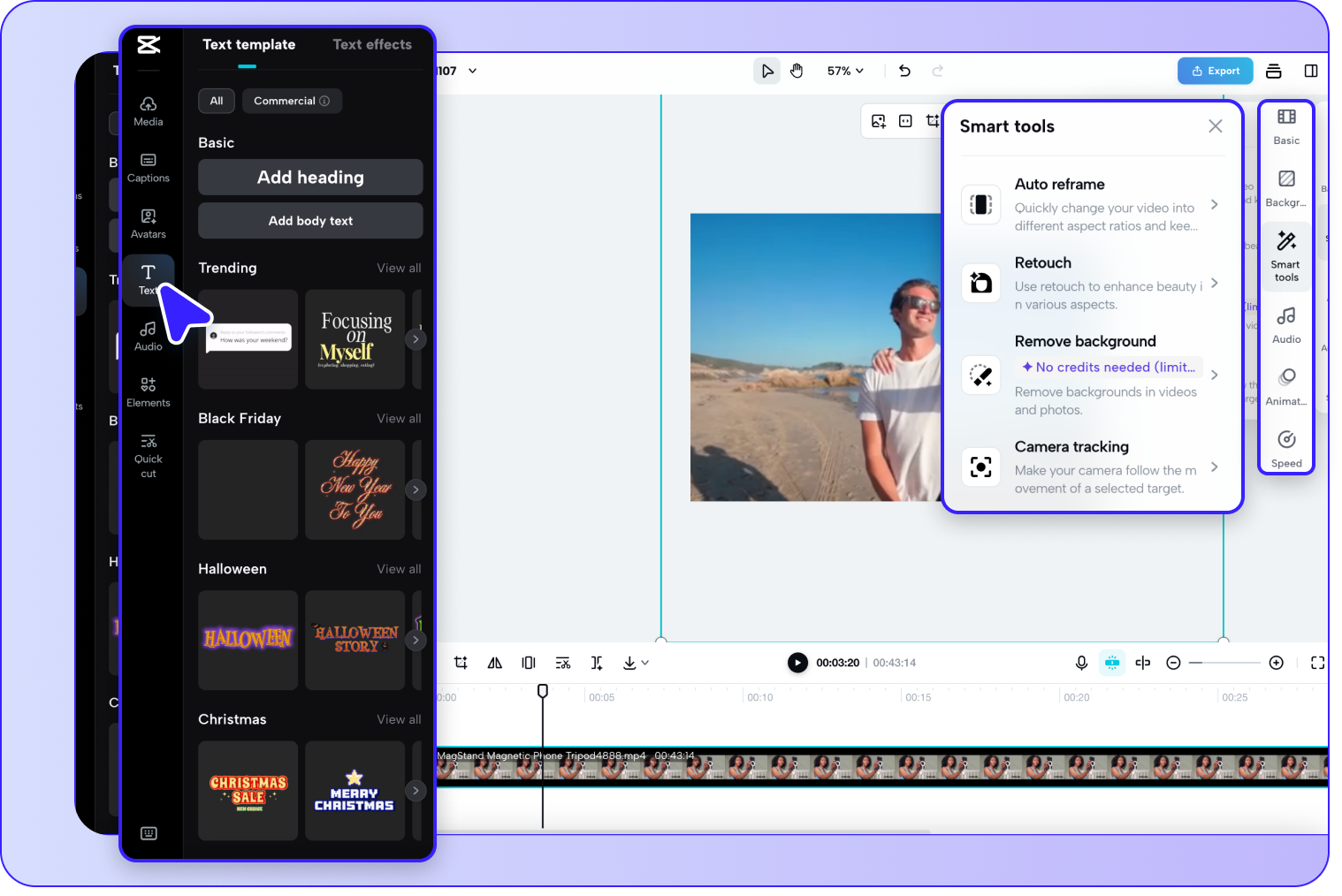Close the Smart tools panel
Viewport: 1342px width, 896px height.
tap(1216, 126)
